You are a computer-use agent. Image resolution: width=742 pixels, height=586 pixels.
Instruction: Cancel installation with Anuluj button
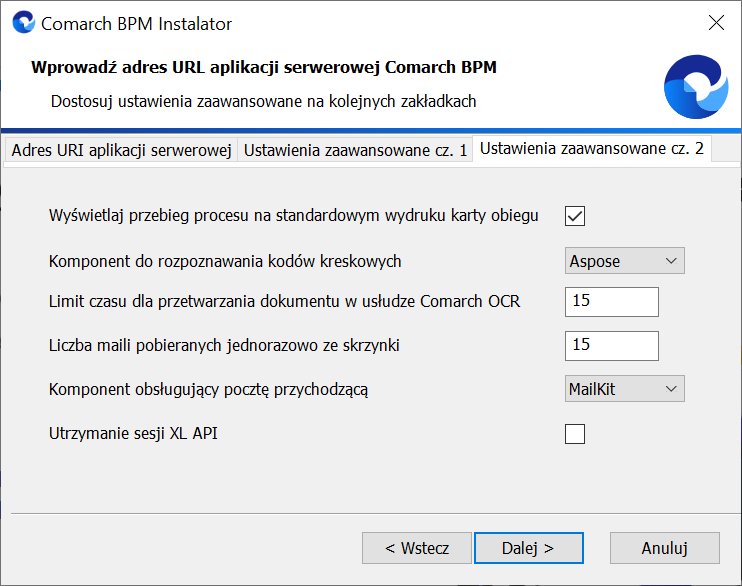click(665, 548)
